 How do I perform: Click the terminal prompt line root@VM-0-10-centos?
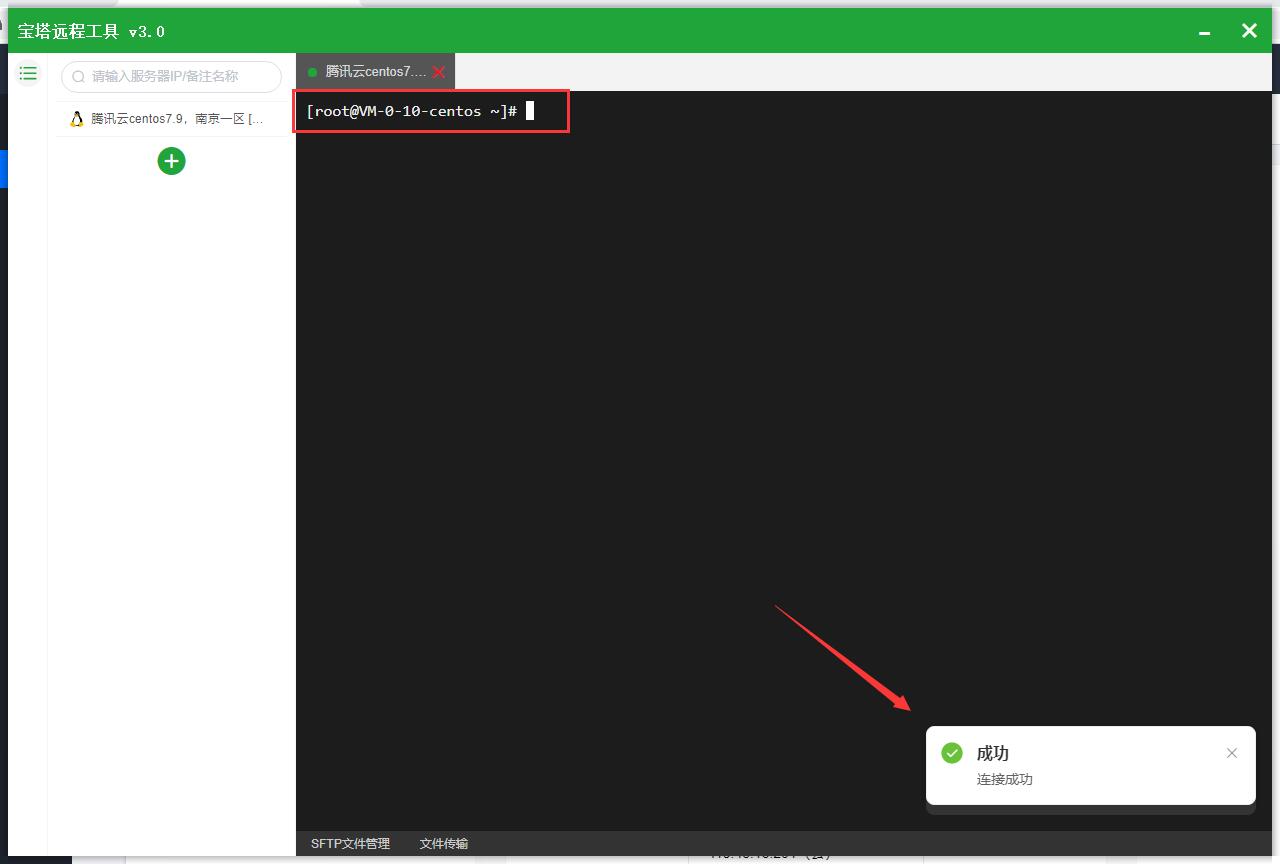click(x=412, y=111)
